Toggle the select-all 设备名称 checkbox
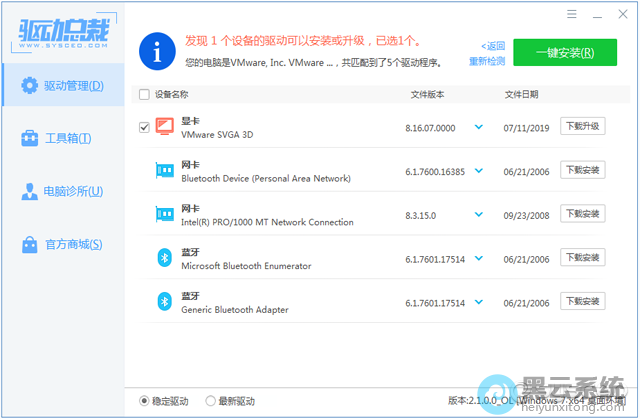The width and height of the screenshot is (640, 419). point(144,95)
